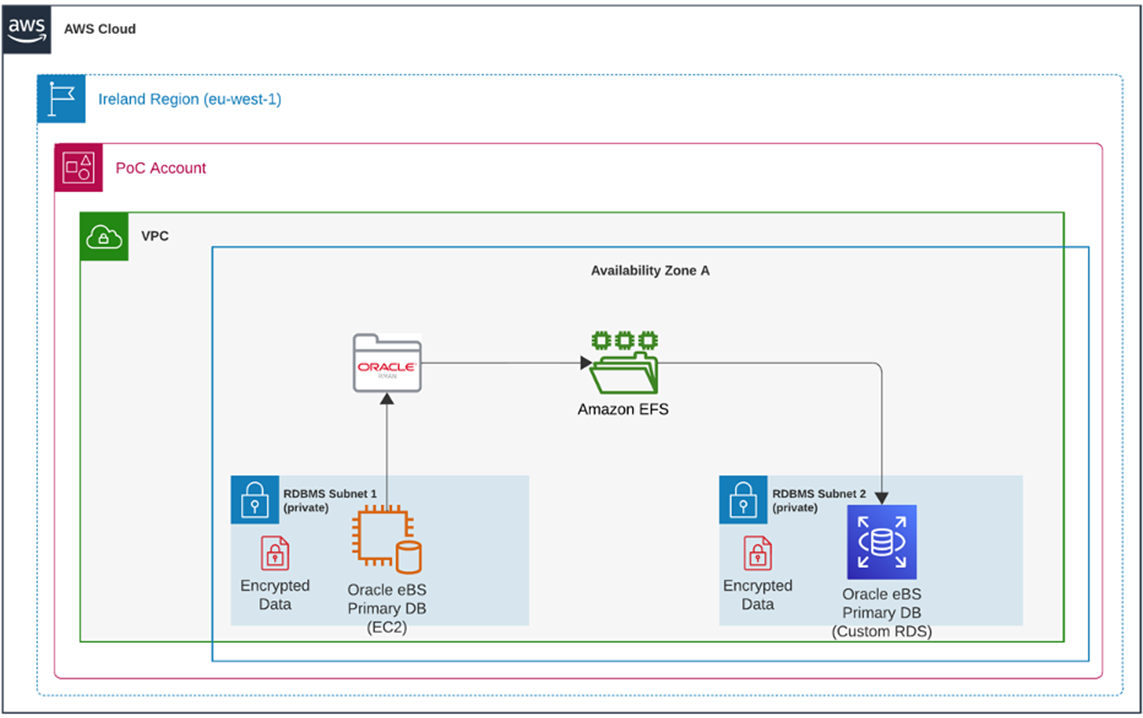Viewport: 1143px width, 718px height.
Task: Select the Amazon EFS folder icon
Action: coord(624,363)
